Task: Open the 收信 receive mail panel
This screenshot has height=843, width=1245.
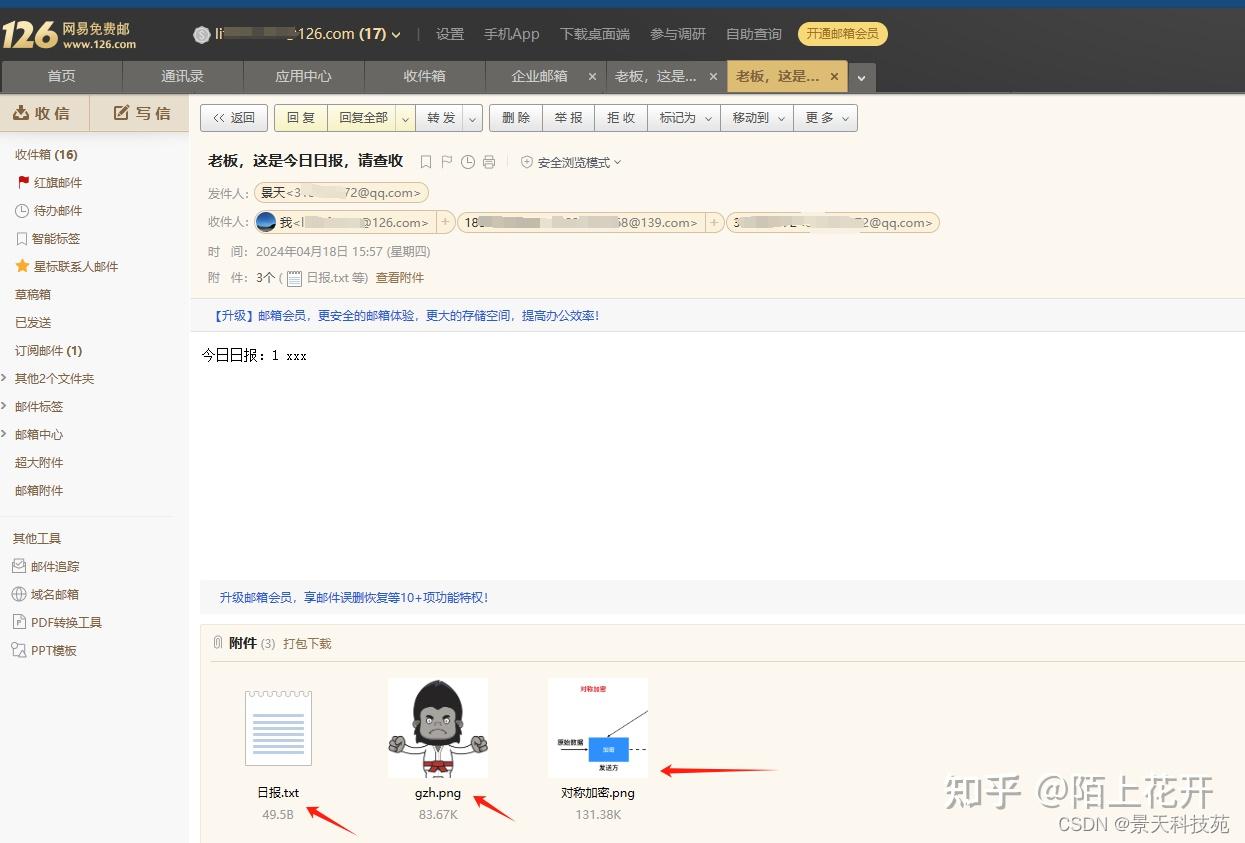Action: tap(44, 113)
